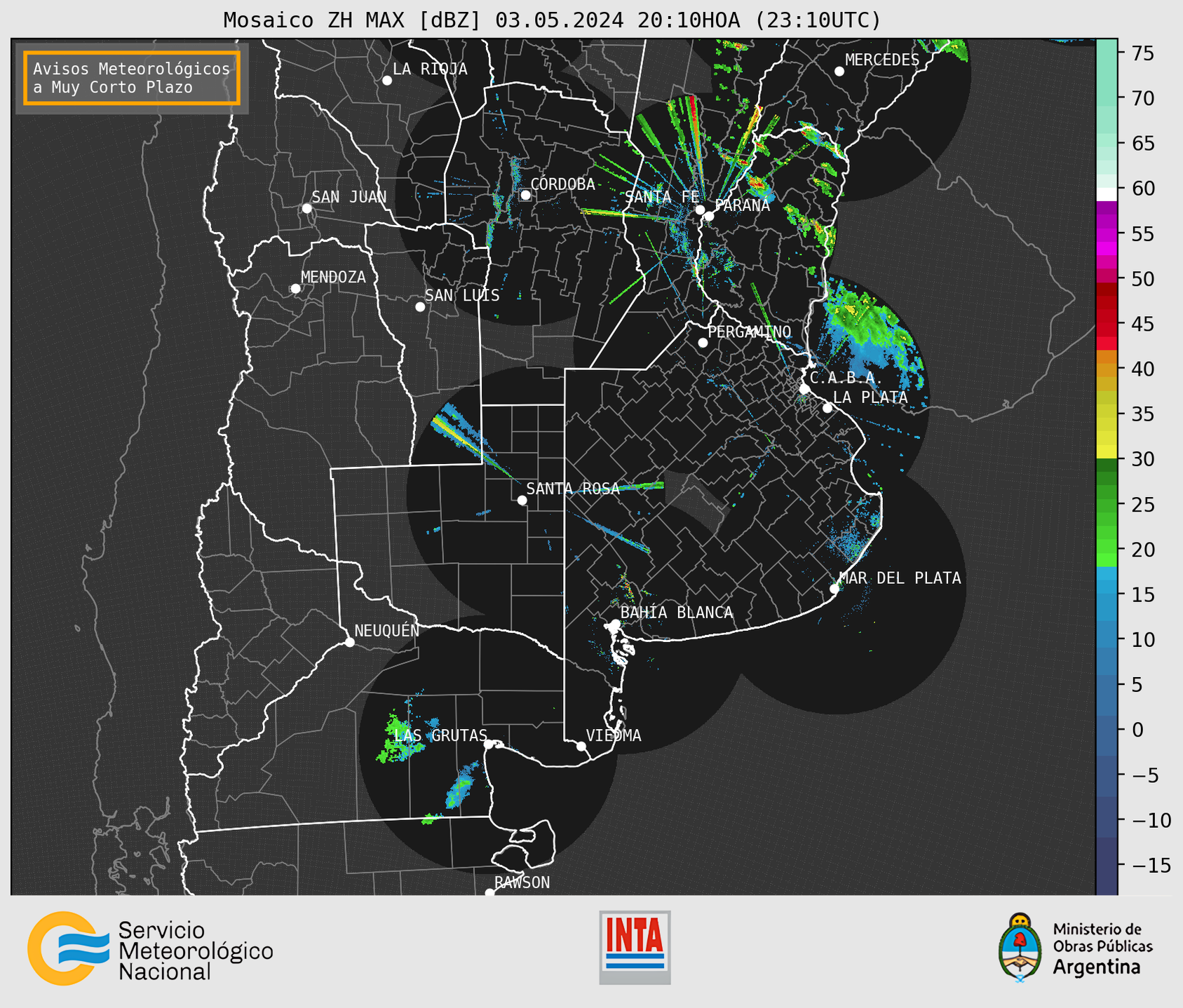Click the LAS GRUTAS label text
1183x1008 pixels.
pyautogui.click(x=440, y=735)
